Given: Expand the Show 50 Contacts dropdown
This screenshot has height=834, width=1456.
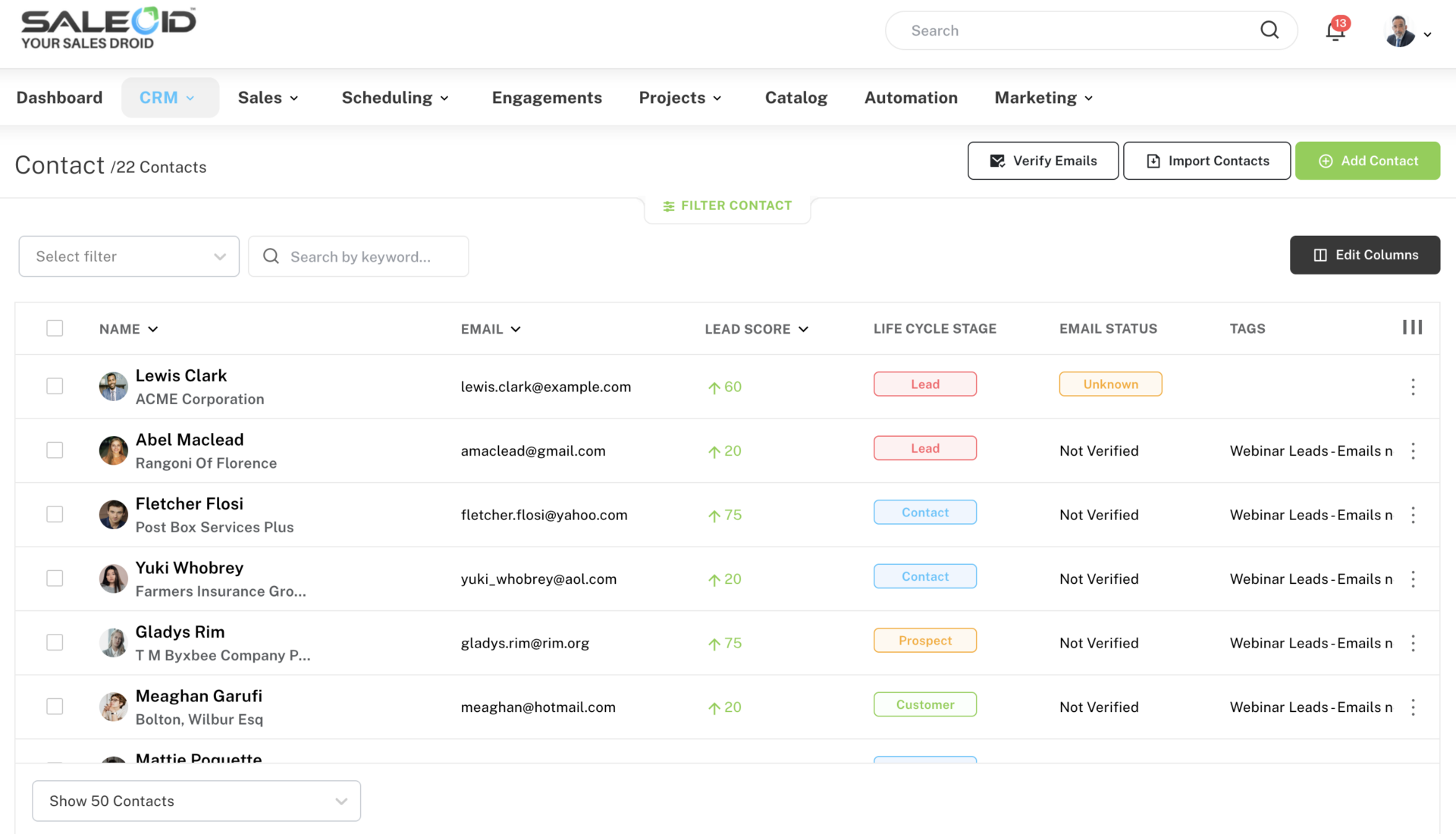Looking at the screenshot, I should pyautogui.click(x=196, y=801).
